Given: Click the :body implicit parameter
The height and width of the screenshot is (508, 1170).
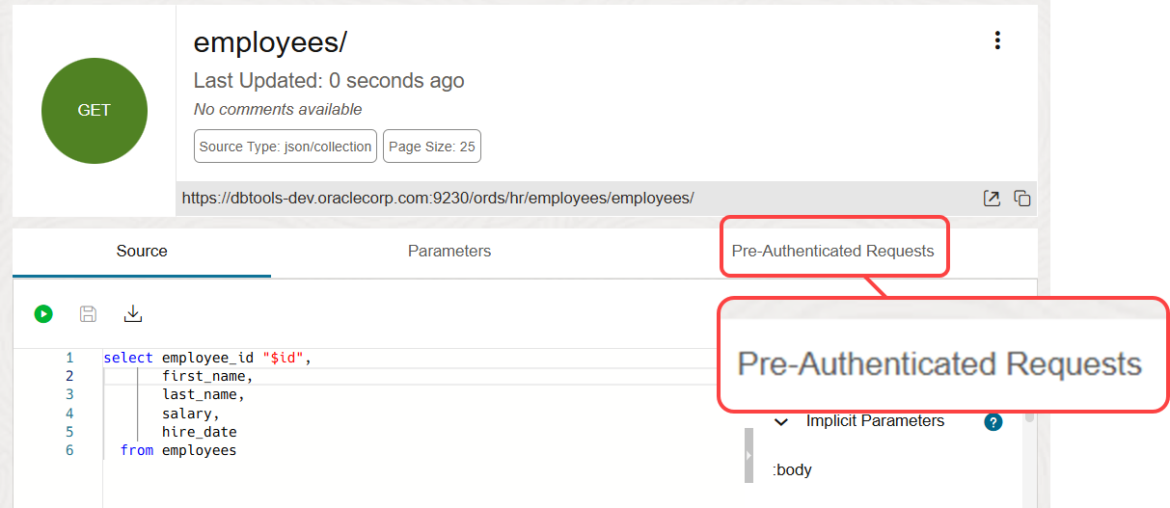Looking at the screenshot, I should click(x=792, y=470).
